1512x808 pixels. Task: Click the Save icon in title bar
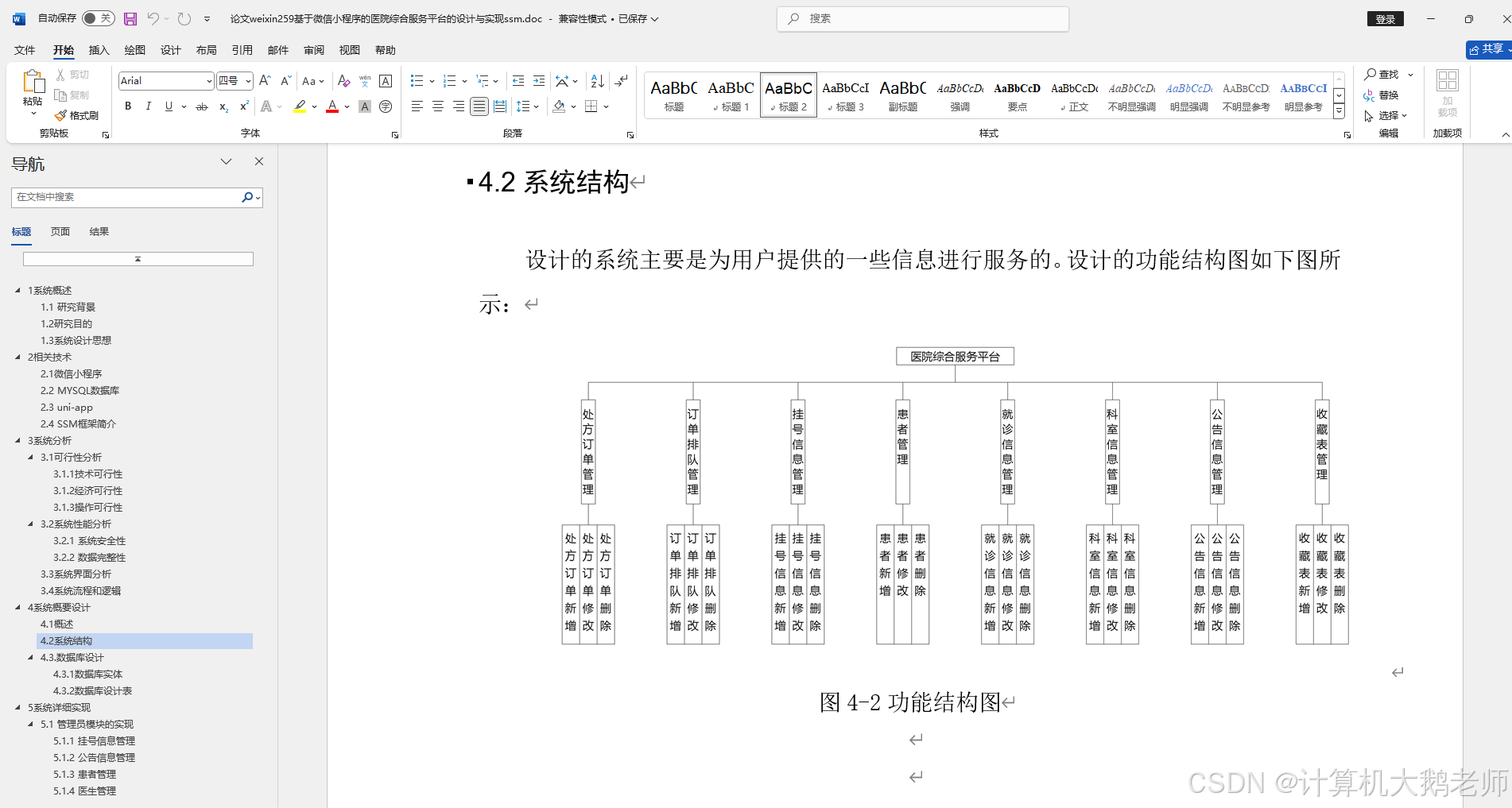pos(130,18)
